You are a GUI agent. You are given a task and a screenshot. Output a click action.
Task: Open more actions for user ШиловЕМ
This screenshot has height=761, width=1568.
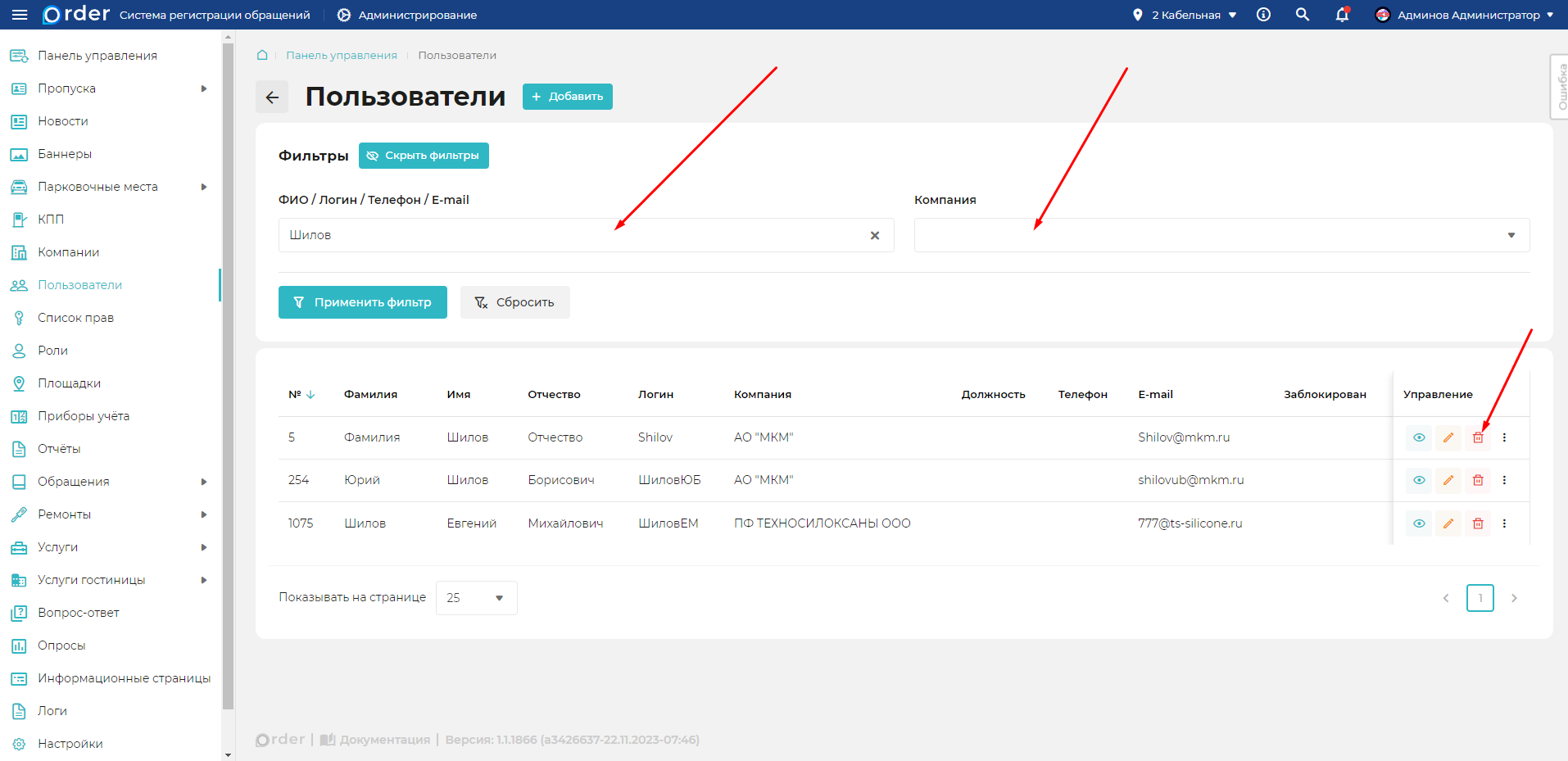[x=1504, y=523]
